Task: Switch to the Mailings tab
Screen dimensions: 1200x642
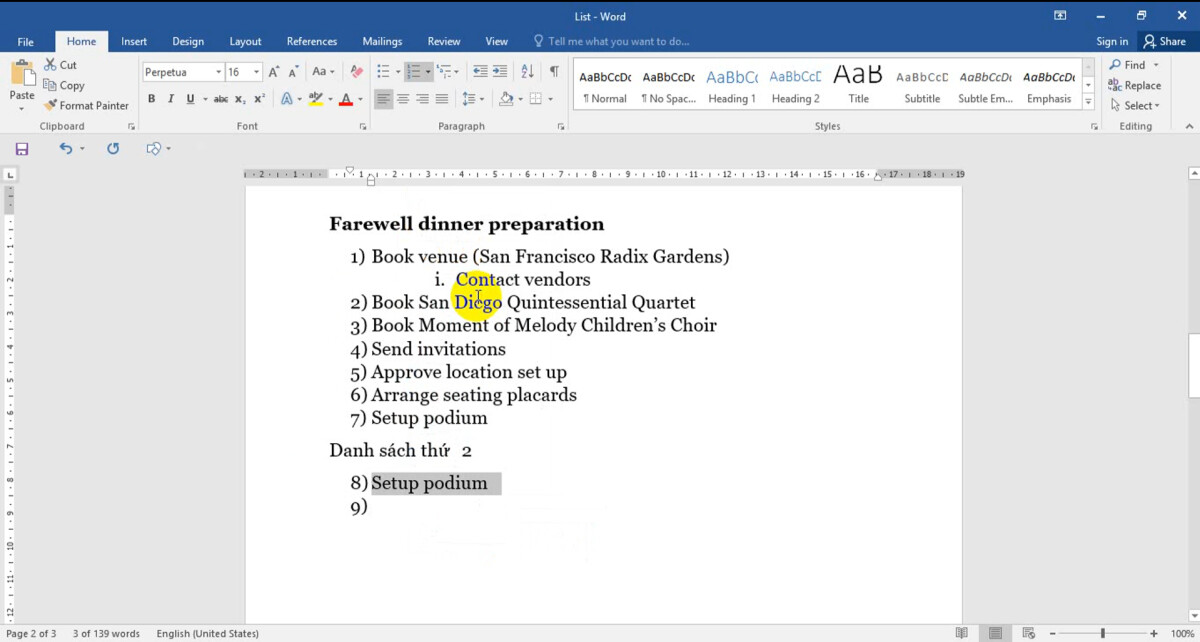Action: 382,42
